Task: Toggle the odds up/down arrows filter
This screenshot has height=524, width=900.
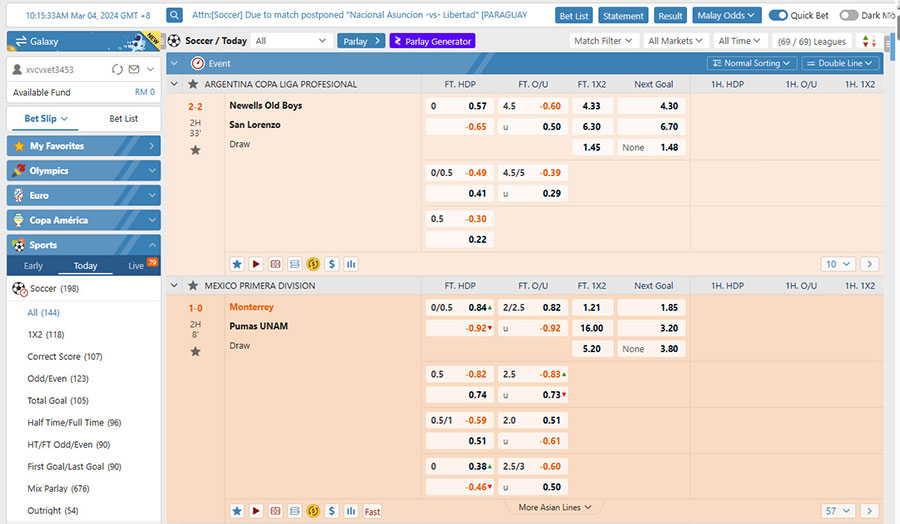Action: point(868,41)
